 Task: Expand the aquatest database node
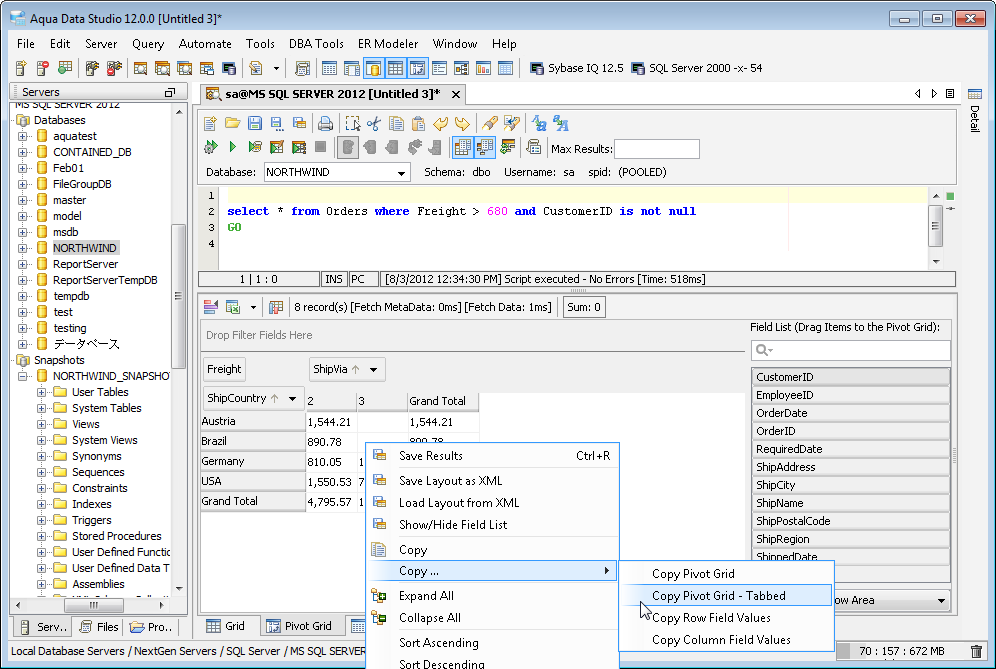click(23, 136)
